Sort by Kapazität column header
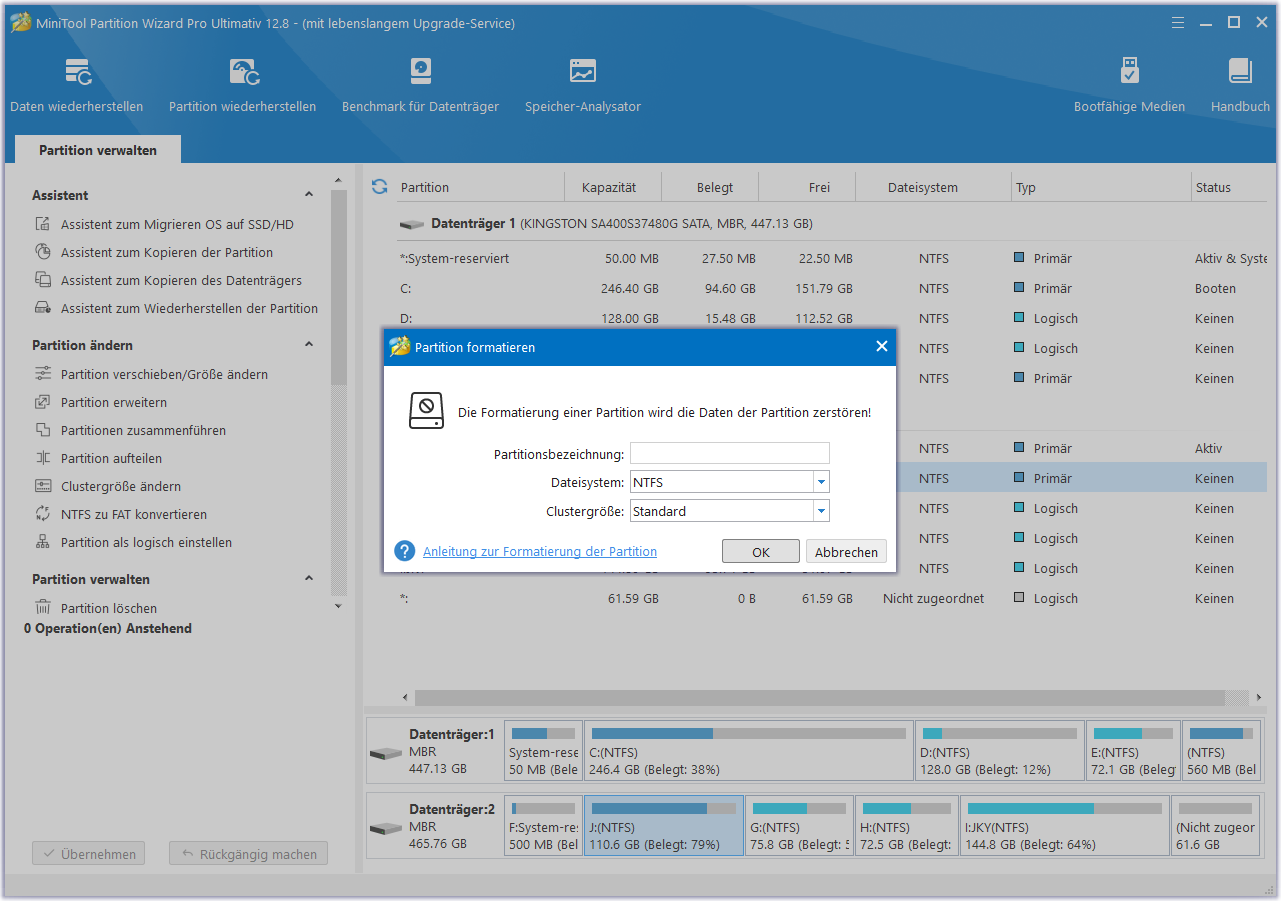 [609, 187]
